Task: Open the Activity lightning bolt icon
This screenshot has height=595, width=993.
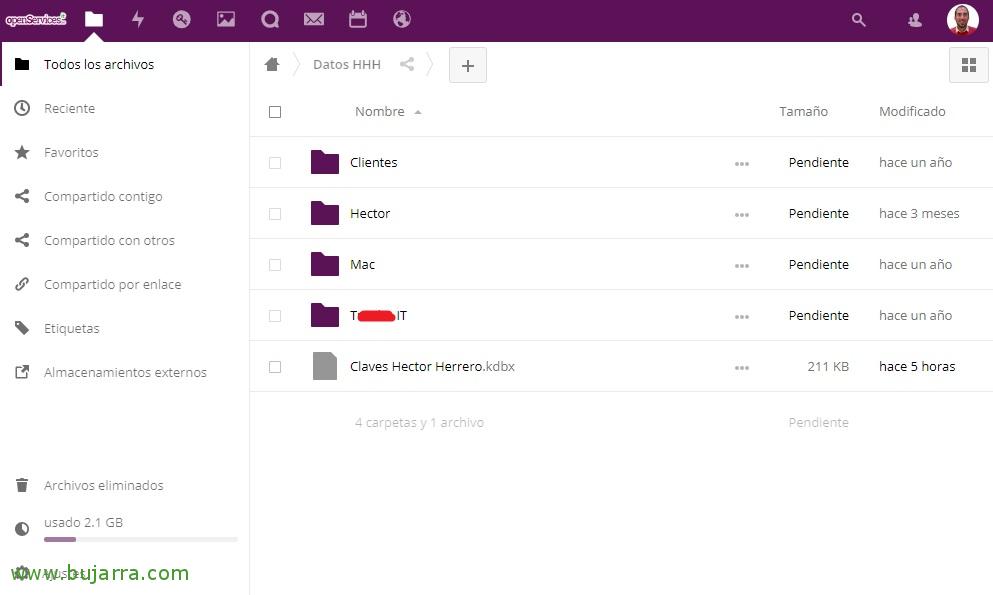Action: click(138, 19)
